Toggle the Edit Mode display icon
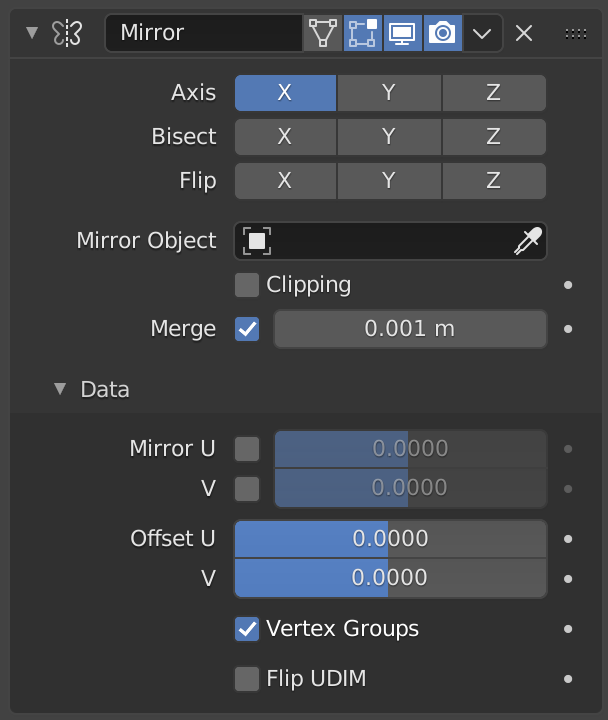This screenshot has height=720, width=608. click(x=362, y=33)
